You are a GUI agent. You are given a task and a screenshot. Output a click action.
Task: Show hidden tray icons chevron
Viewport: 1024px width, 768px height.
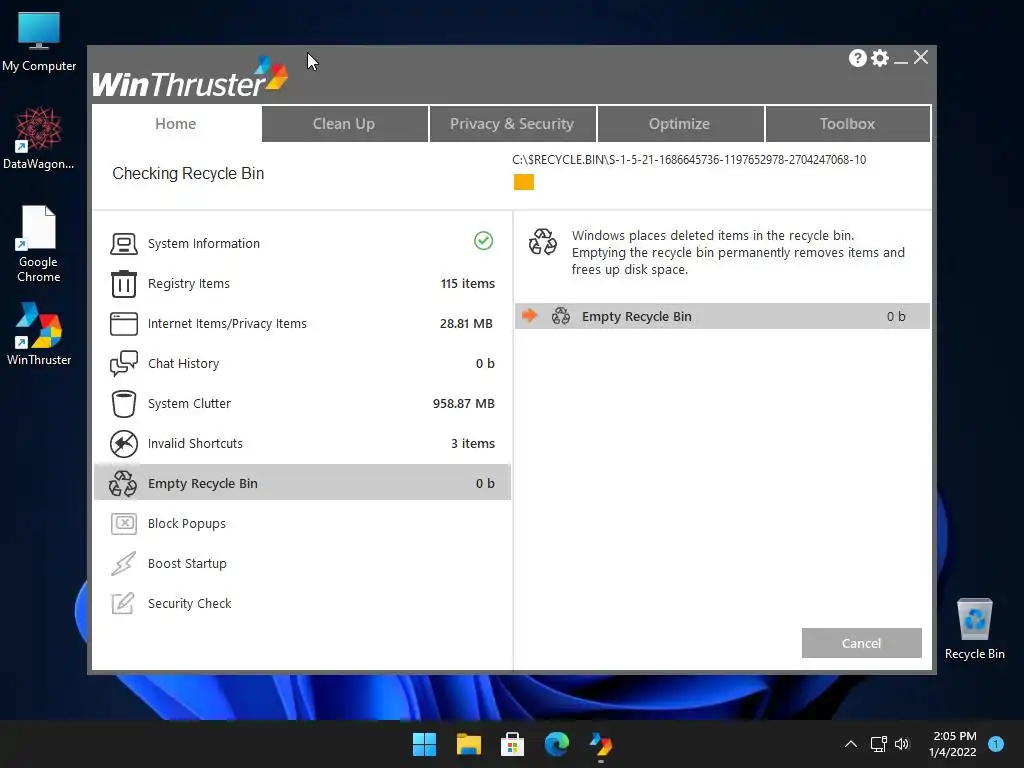coord(850,744)
